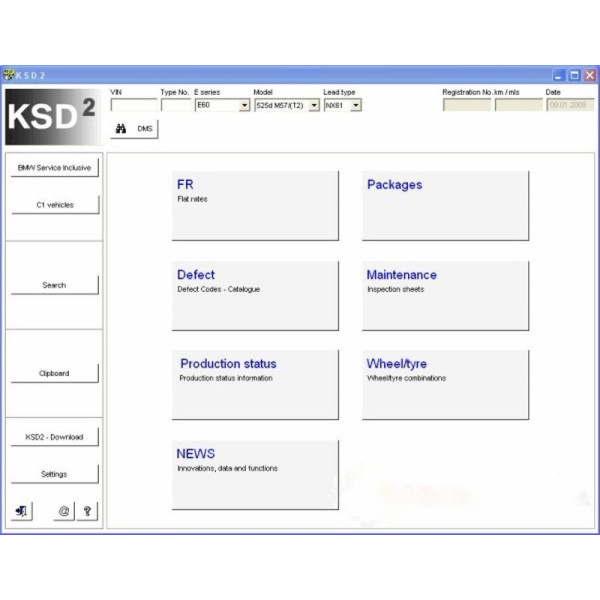Open the Defect Codes Catalogue tile
Screen dimensions: 600x600
pos(255,295)
